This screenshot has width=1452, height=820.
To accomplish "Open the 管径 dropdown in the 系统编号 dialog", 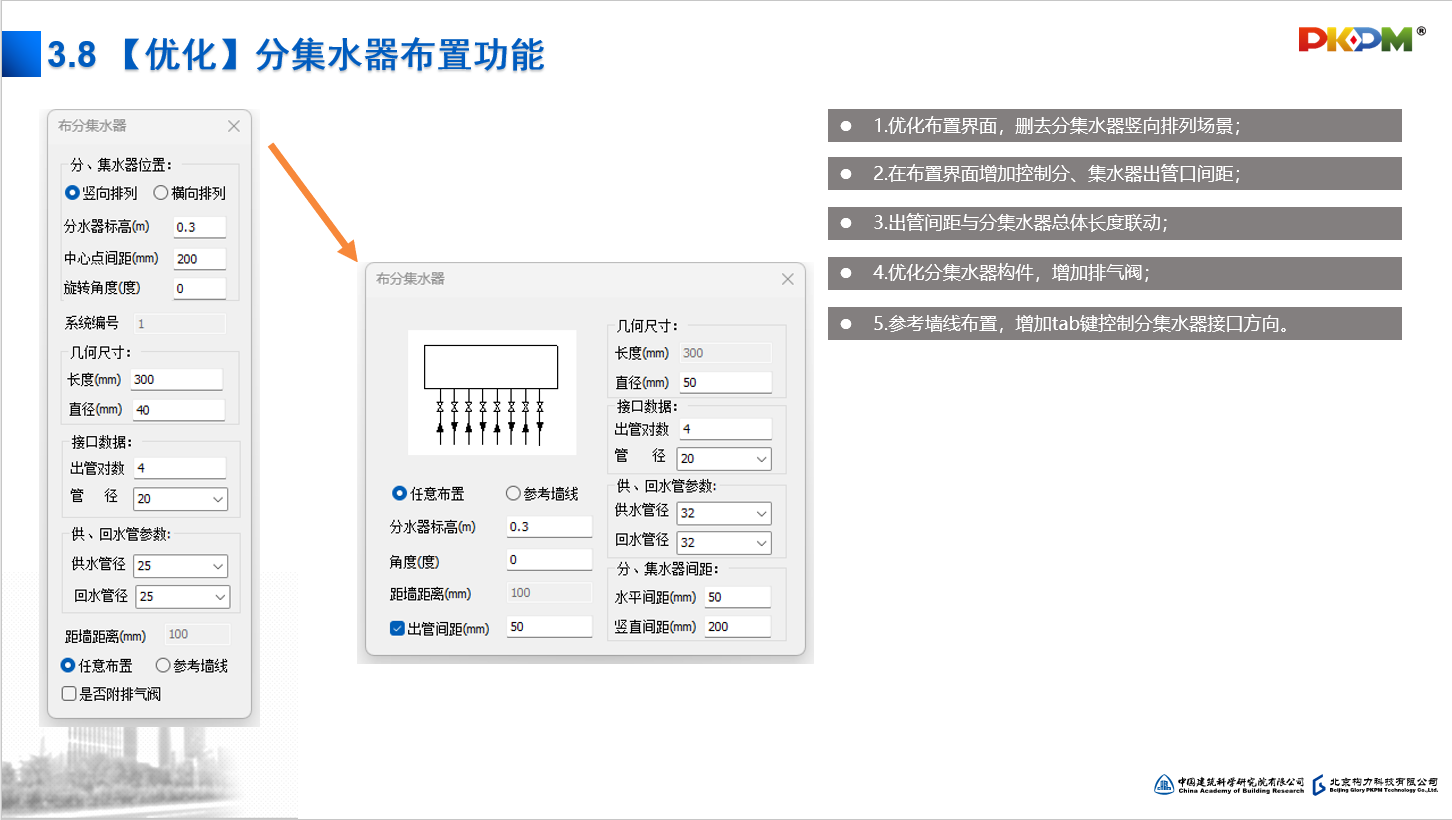I will tap(180, 498).
